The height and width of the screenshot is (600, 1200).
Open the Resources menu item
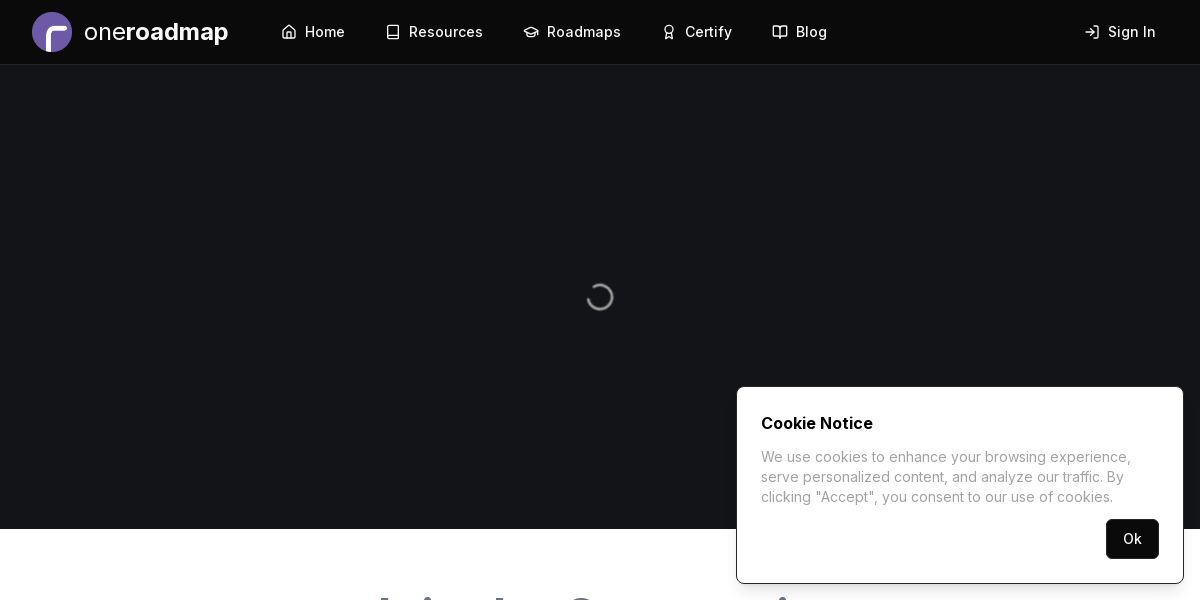(x=434, y=32)
